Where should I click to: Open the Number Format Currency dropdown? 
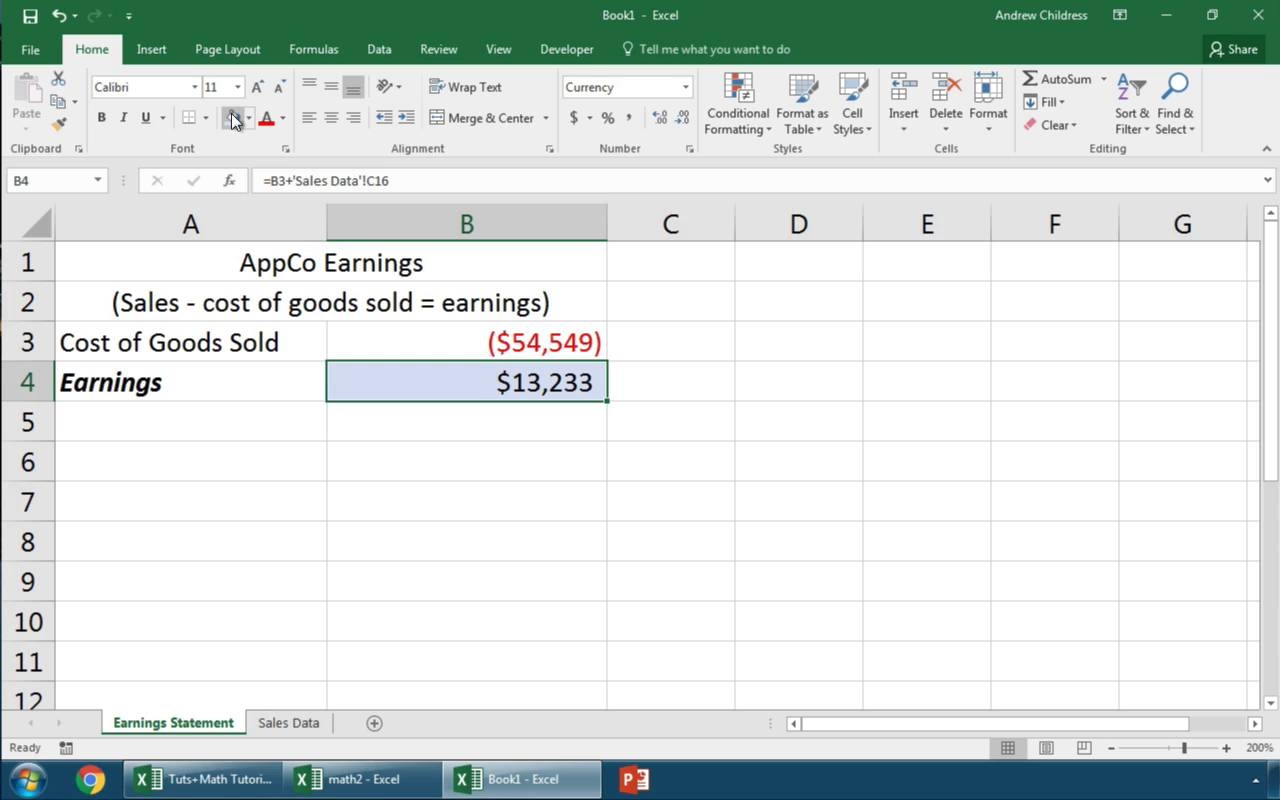pyautogui.click(x=685, y=87)
